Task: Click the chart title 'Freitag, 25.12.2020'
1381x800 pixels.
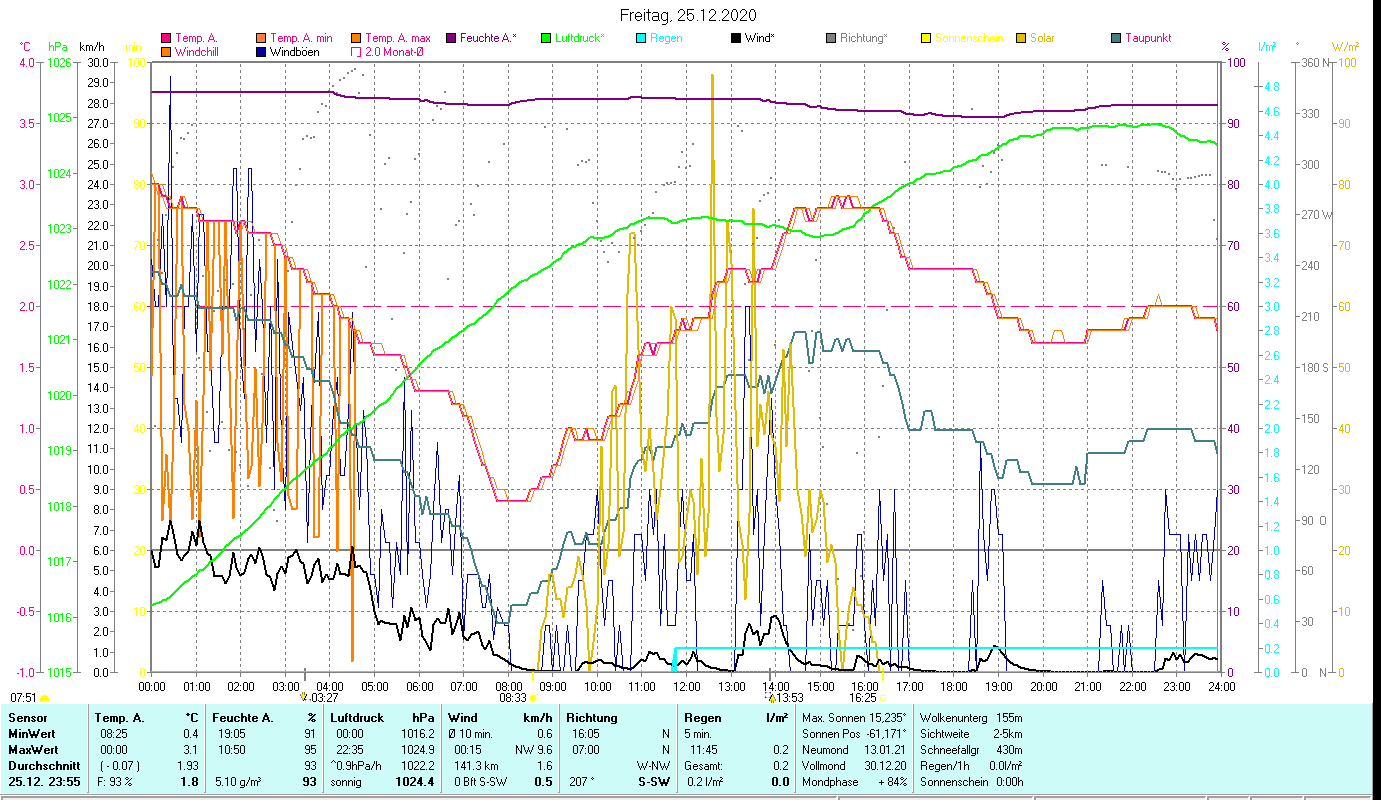Action: coord(688,15)
